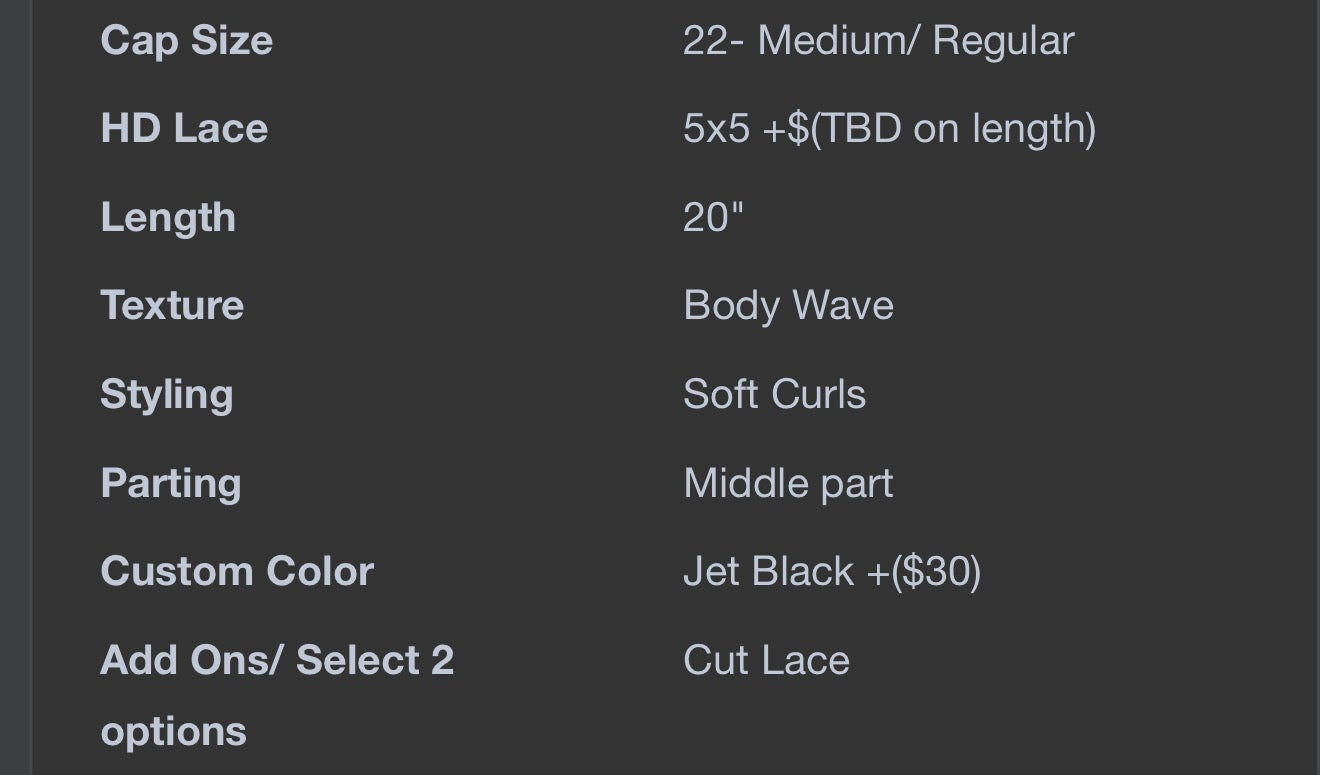Viewport: 1320px width, 775px height.
Task: Click the Soft Curls value
Action: pyautogui.click(x=775, y=394)
